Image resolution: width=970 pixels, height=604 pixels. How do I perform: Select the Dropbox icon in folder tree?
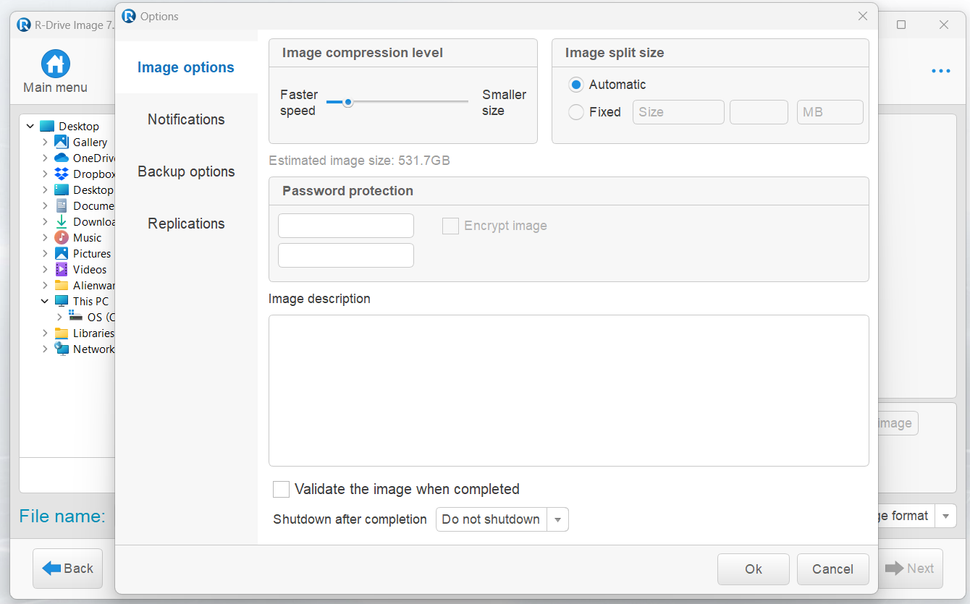pyautogui.click(x=62, y=174)
